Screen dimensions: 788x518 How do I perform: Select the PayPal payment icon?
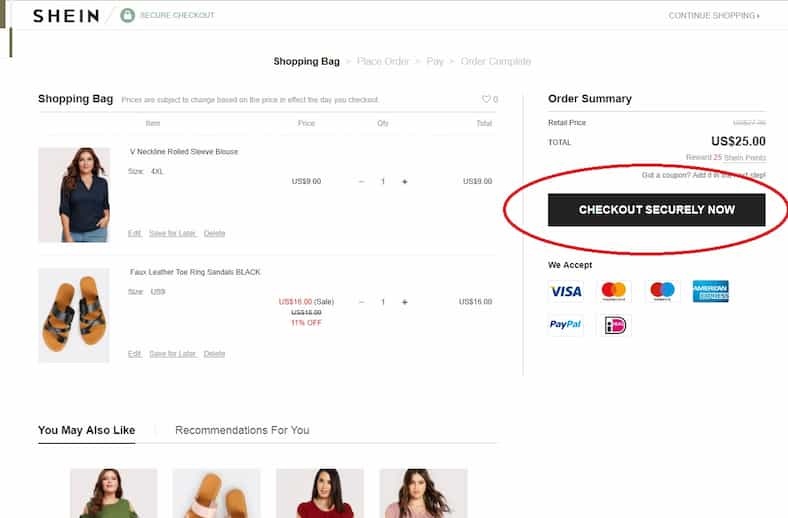566,325
